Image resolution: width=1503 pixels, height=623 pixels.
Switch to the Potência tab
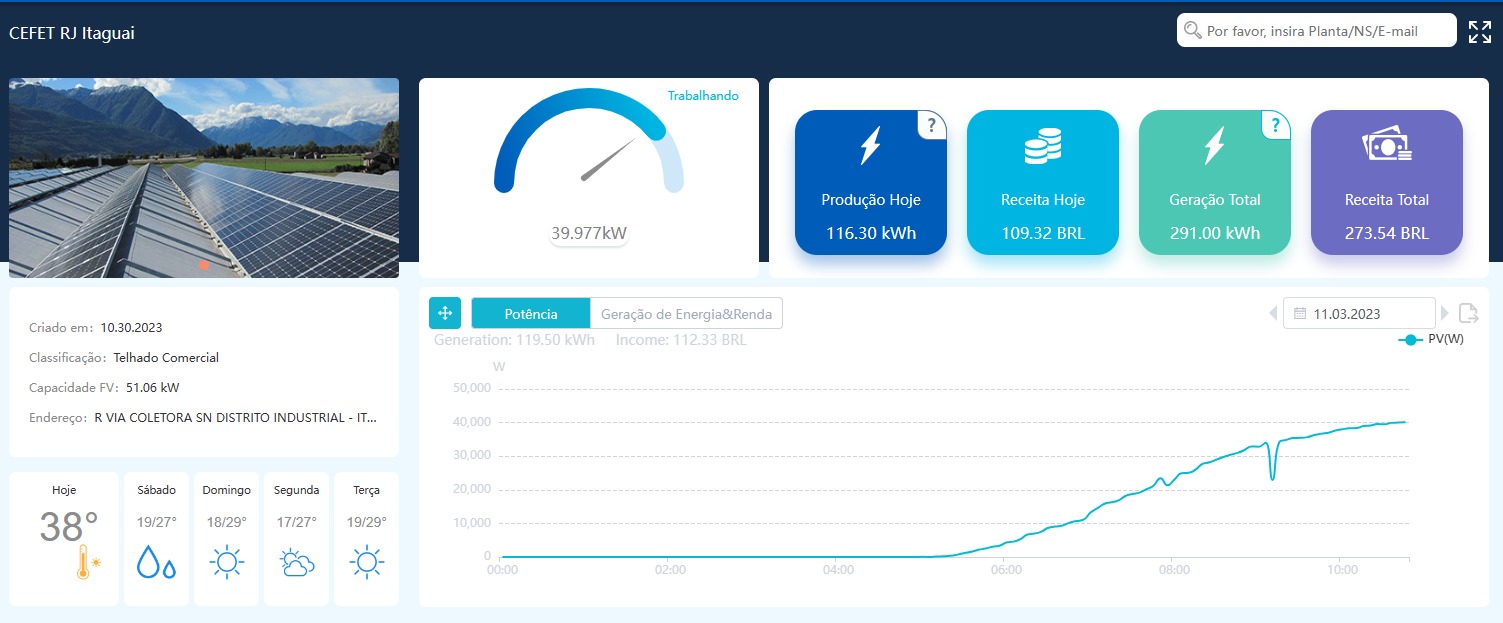pyautogui.click(x=531, y=313)
